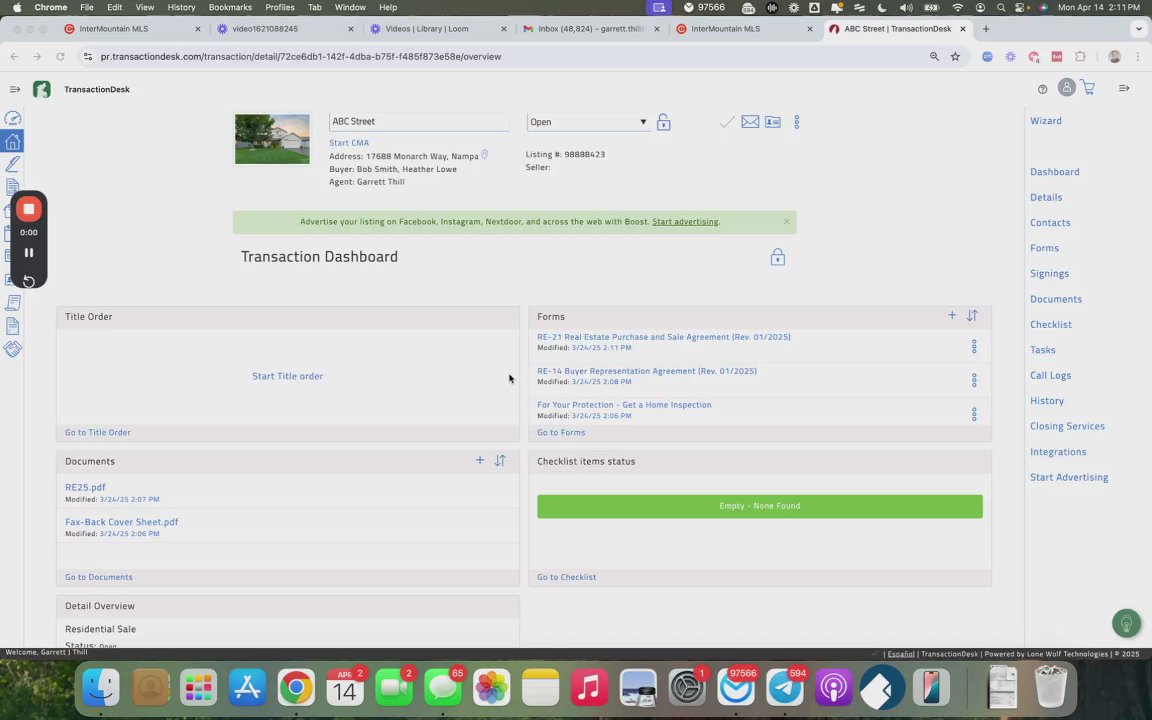Click the map pin beside the address
This screenshot has height=720, width=1152.
(485, 155)
